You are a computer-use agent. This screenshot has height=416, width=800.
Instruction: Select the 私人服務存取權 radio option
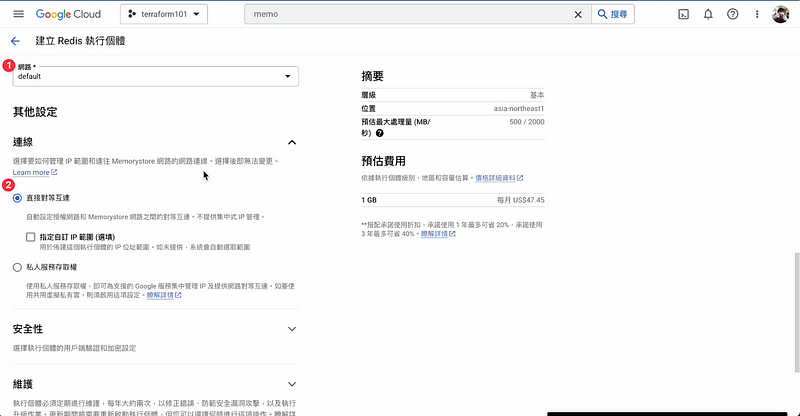click(17, 267)
